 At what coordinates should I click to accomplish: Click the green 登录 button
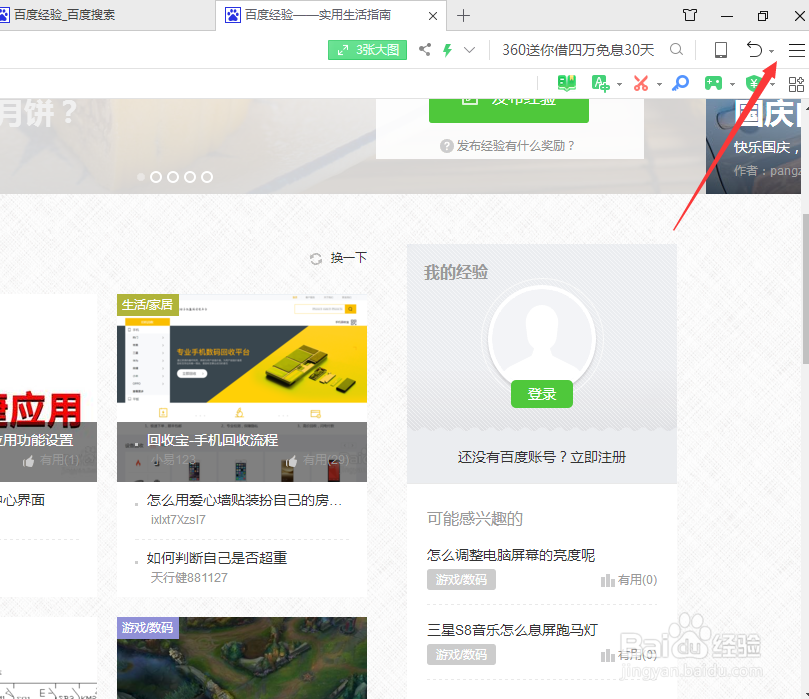(542, 394)
